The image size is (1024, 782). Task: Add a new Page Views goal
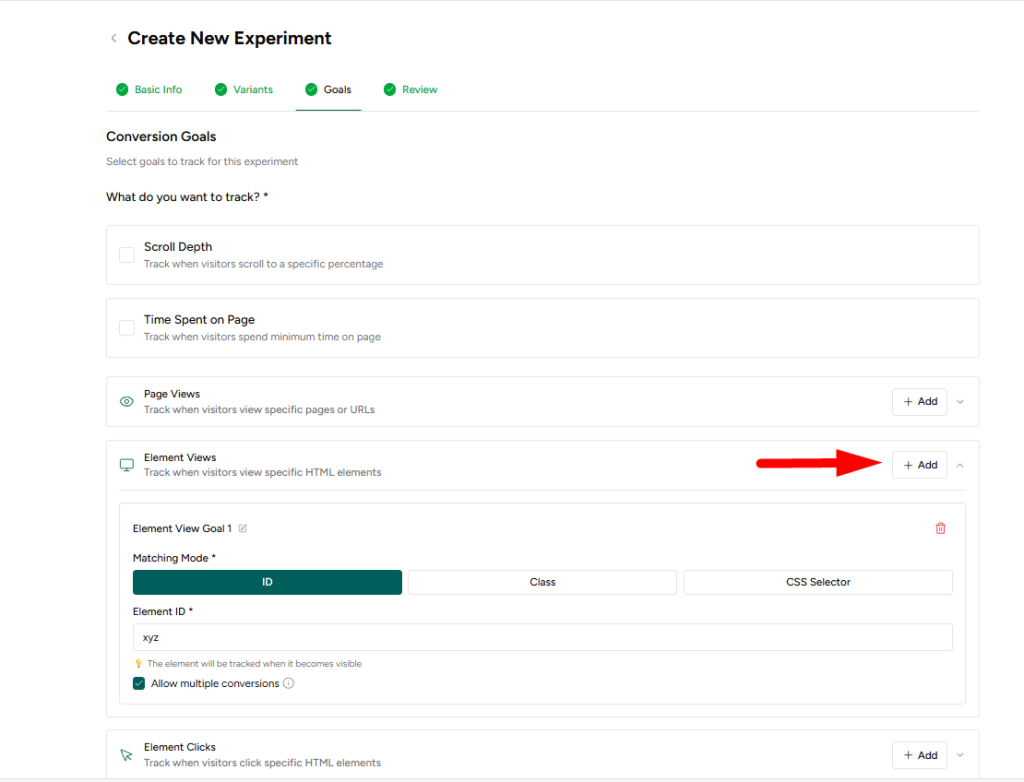tap(919, 402)
